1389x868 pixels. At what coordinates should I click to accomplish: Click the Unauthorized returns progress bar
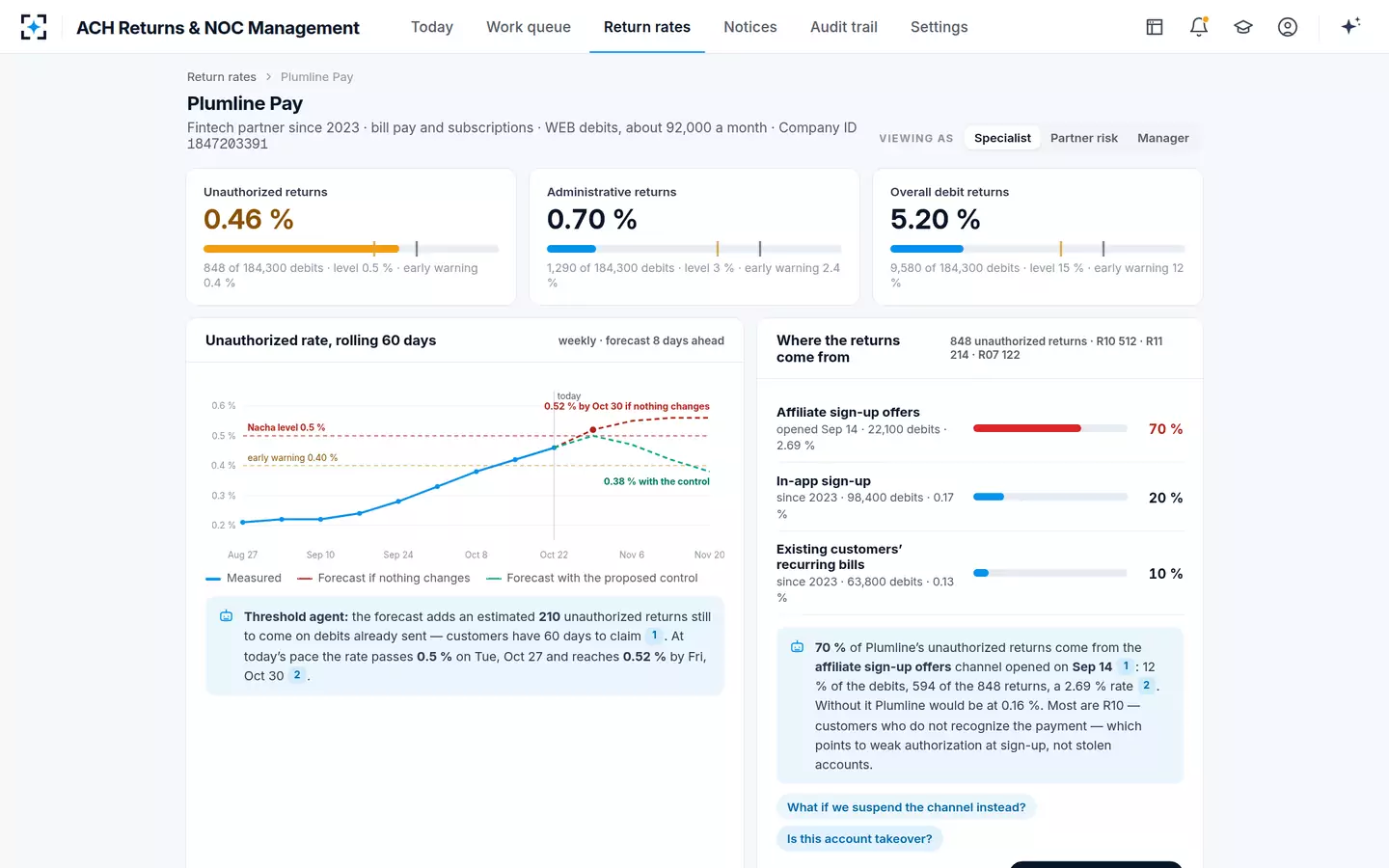point(351,249)
